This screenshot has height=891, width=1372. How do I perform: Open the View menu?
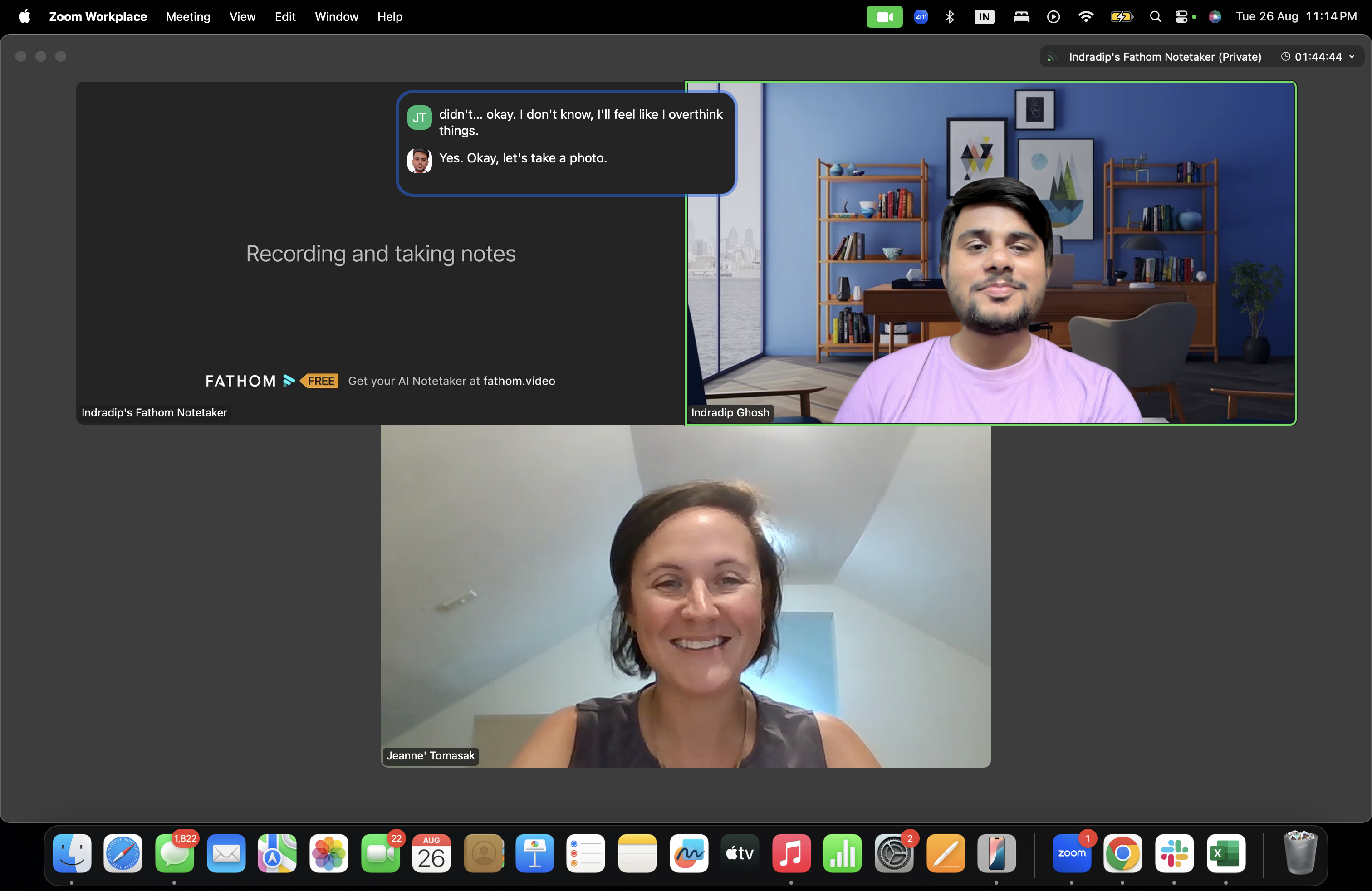[242, 17]
